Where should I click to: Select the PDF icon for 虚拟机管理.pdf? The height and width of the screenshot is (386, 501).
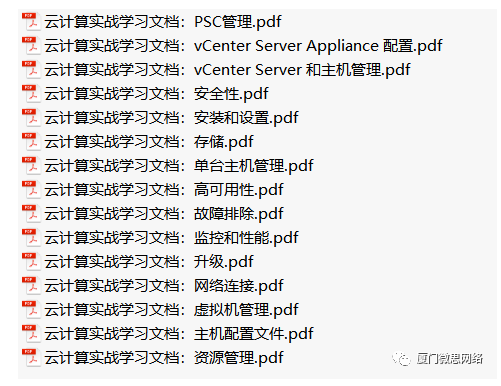click(x=31, y=310)
